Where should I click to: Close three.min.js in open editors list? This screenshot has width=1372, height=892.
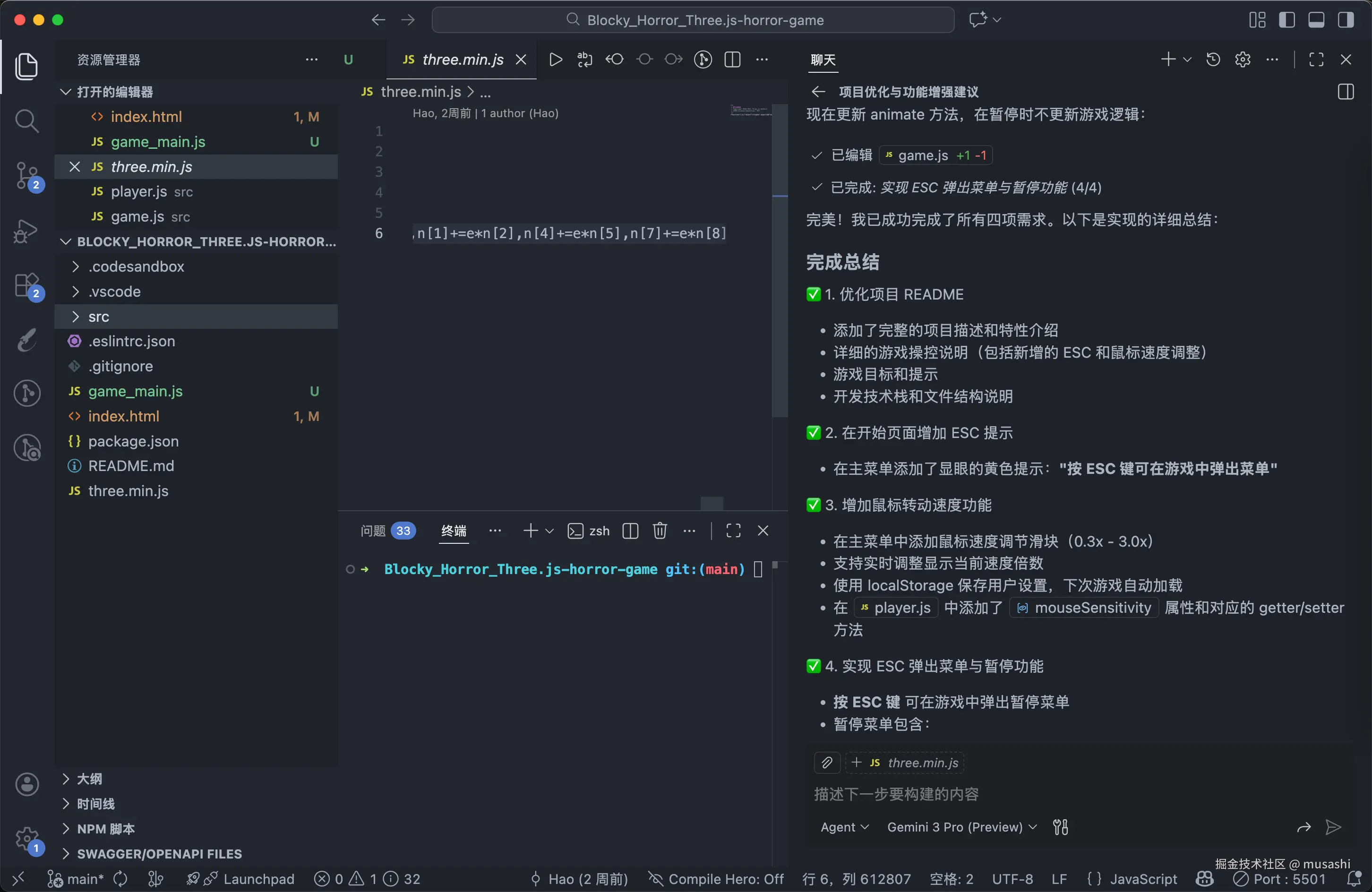74,167
